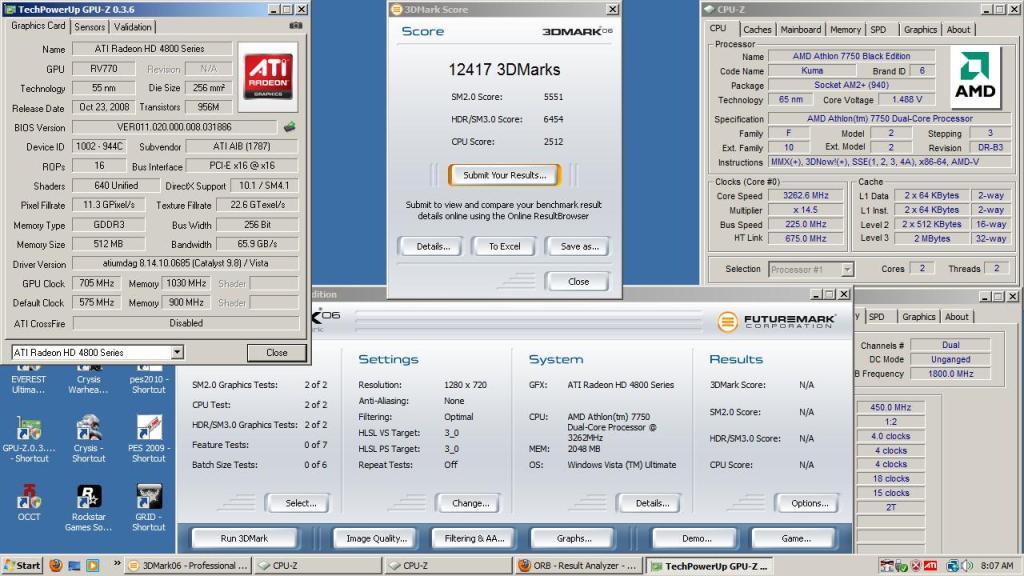Expand the quick launch overflow chevron
Viewport: 1024px width, 576px height.
[117, 563]
